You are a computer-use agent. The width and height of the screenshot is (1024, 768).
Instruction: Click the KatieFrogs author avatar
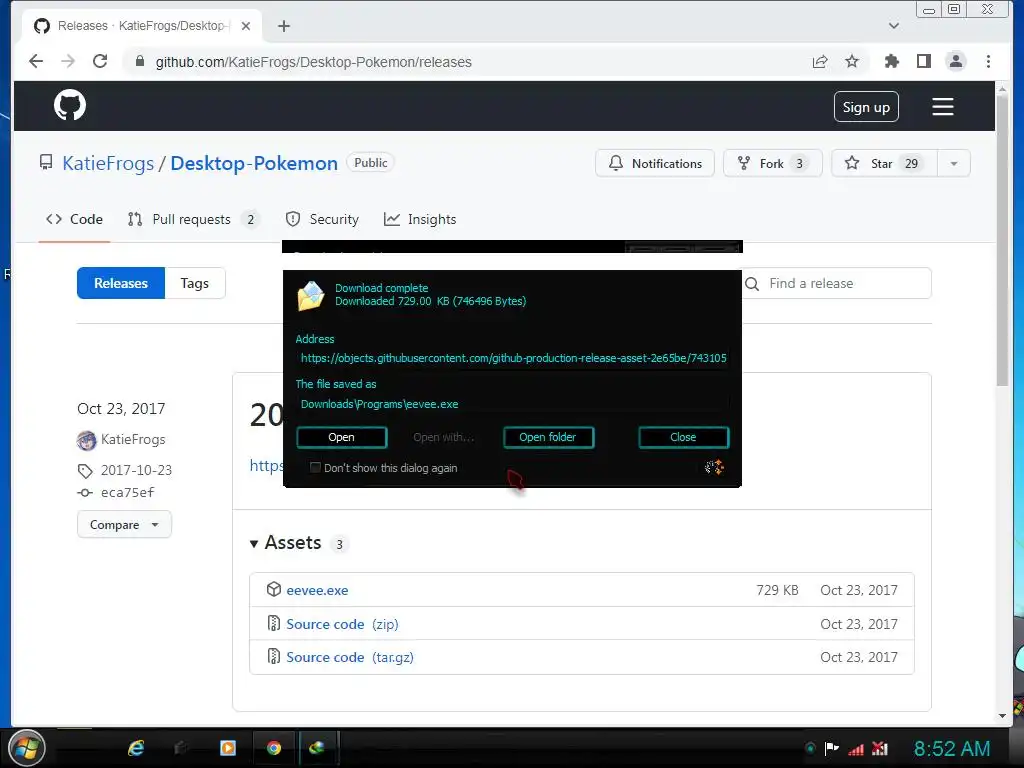click(x=86, y=441)
